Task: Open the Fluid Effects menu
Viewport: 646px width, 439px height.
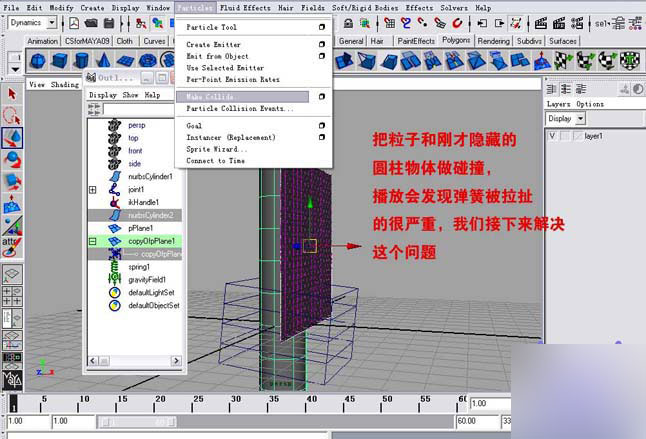Action: pyautogui.click(x=245, y=8)
